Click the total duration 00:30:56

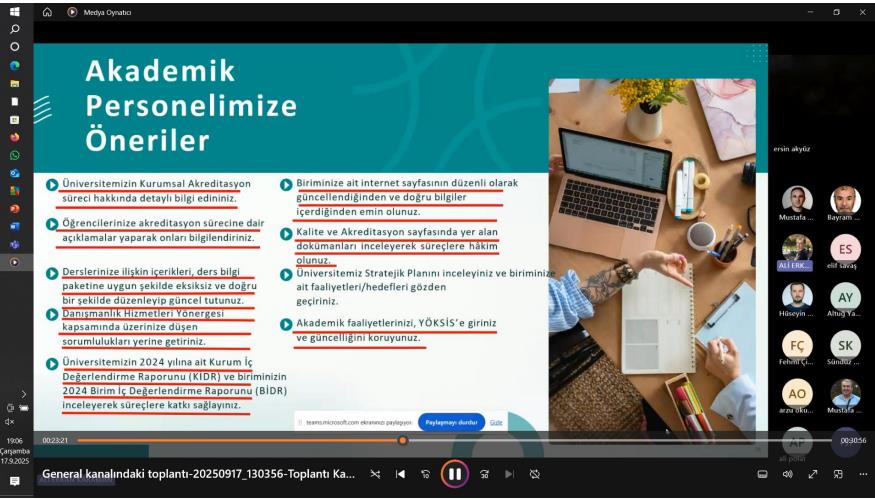[853, 440]
